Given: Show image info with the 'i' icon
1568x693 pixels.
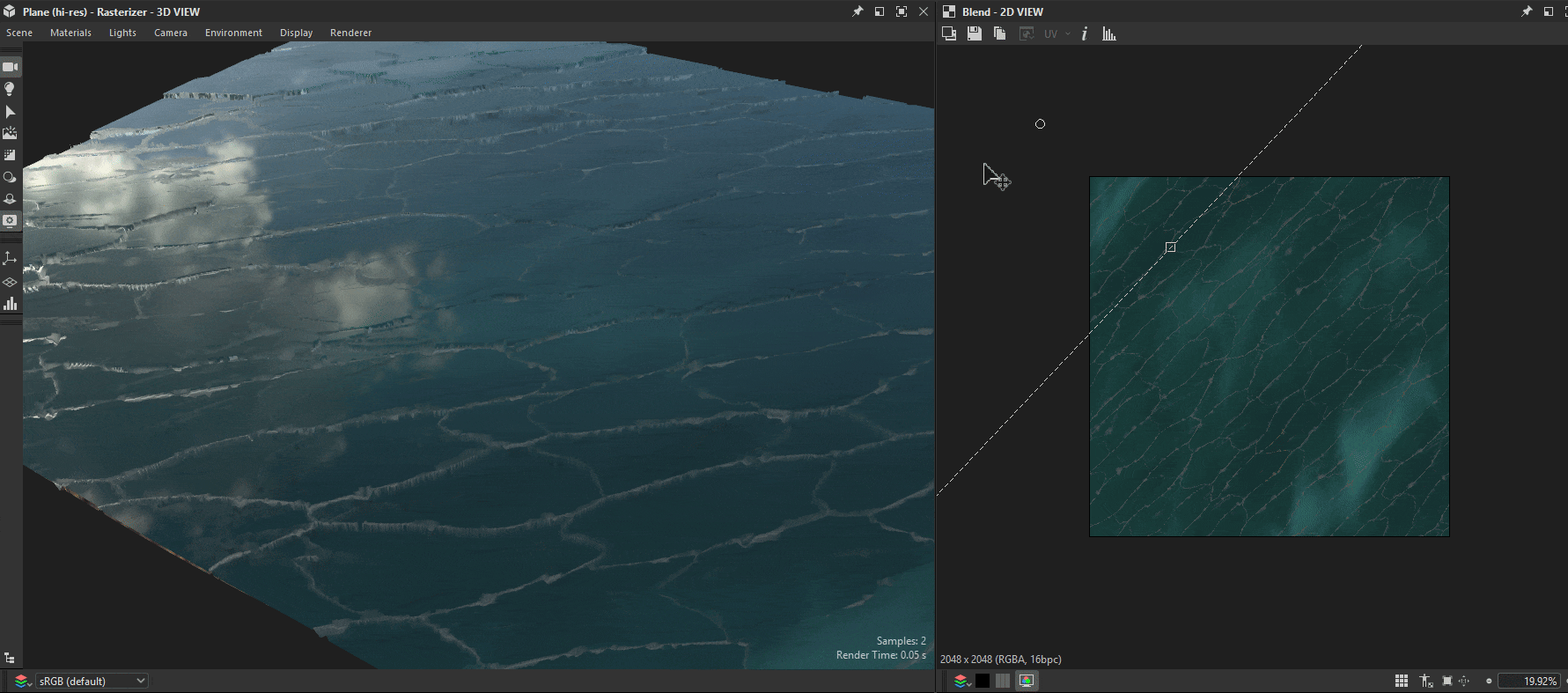Looking at the screenshot, I should pos(1085,33).
